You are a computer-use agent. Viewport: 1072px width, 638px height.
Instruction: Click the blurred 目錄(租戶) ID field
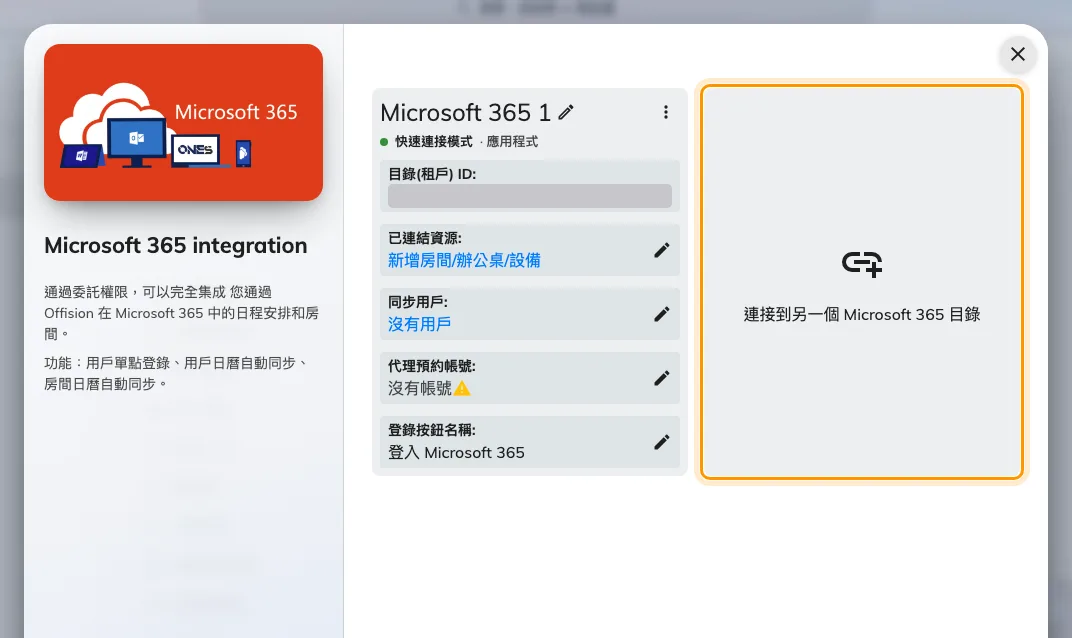point(530,196)
